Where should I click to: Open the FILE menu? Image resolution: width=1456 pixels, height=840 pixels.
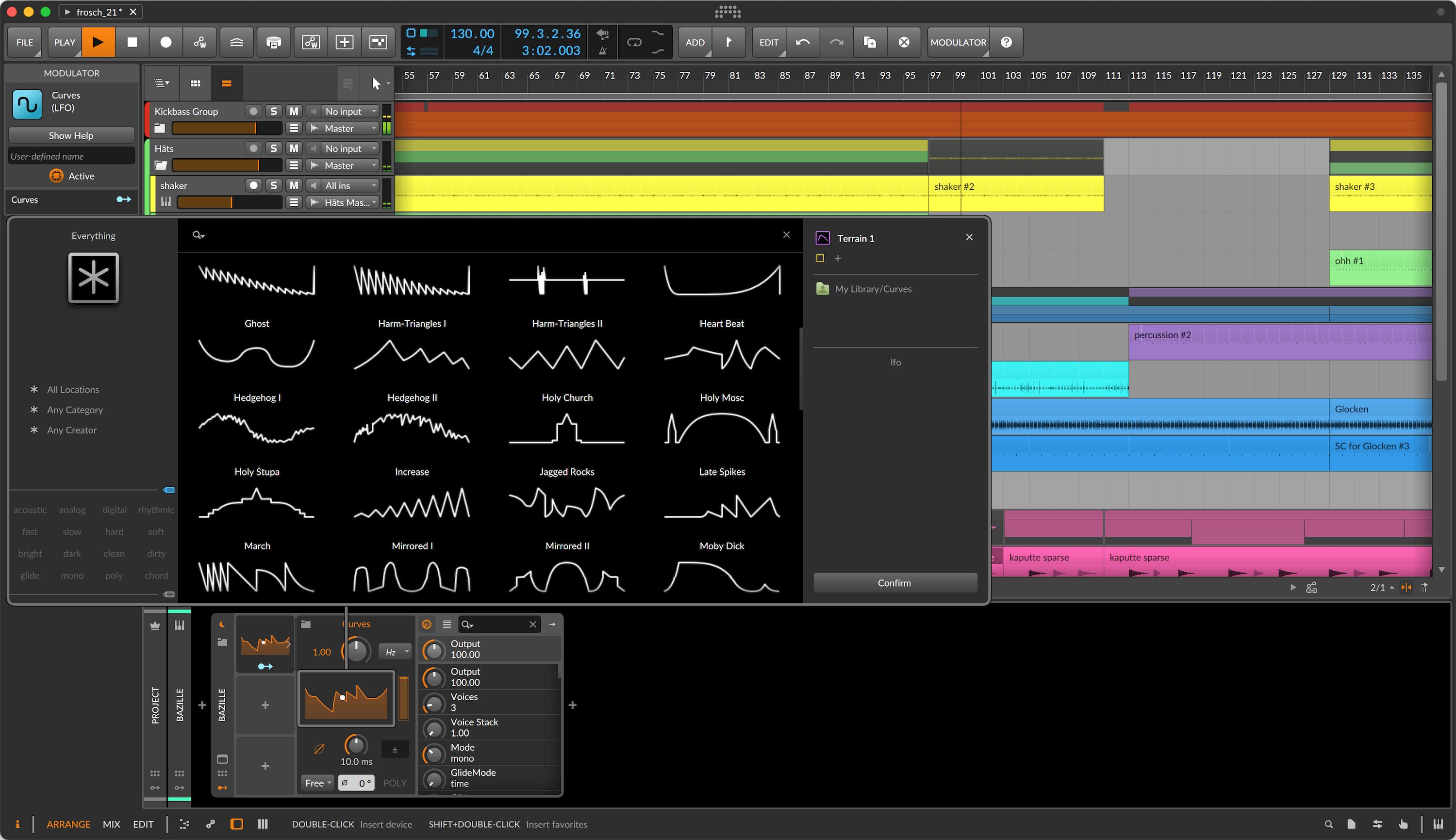(24, 42)
